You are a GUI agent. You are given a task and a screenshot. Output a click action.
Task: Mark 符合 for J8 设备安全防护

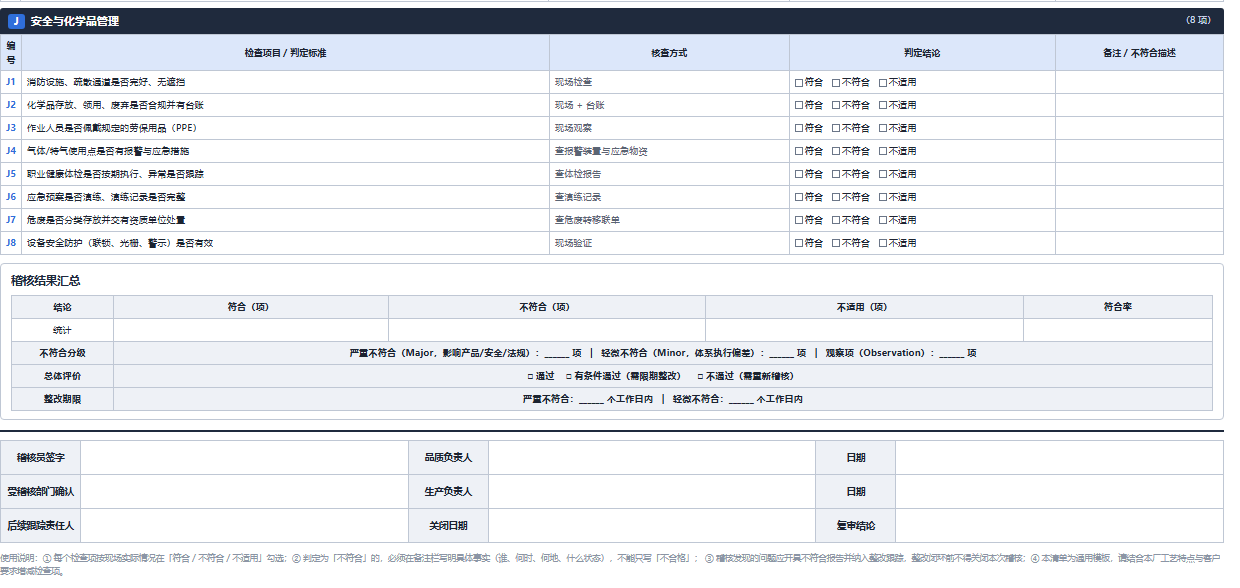[799, 243]
